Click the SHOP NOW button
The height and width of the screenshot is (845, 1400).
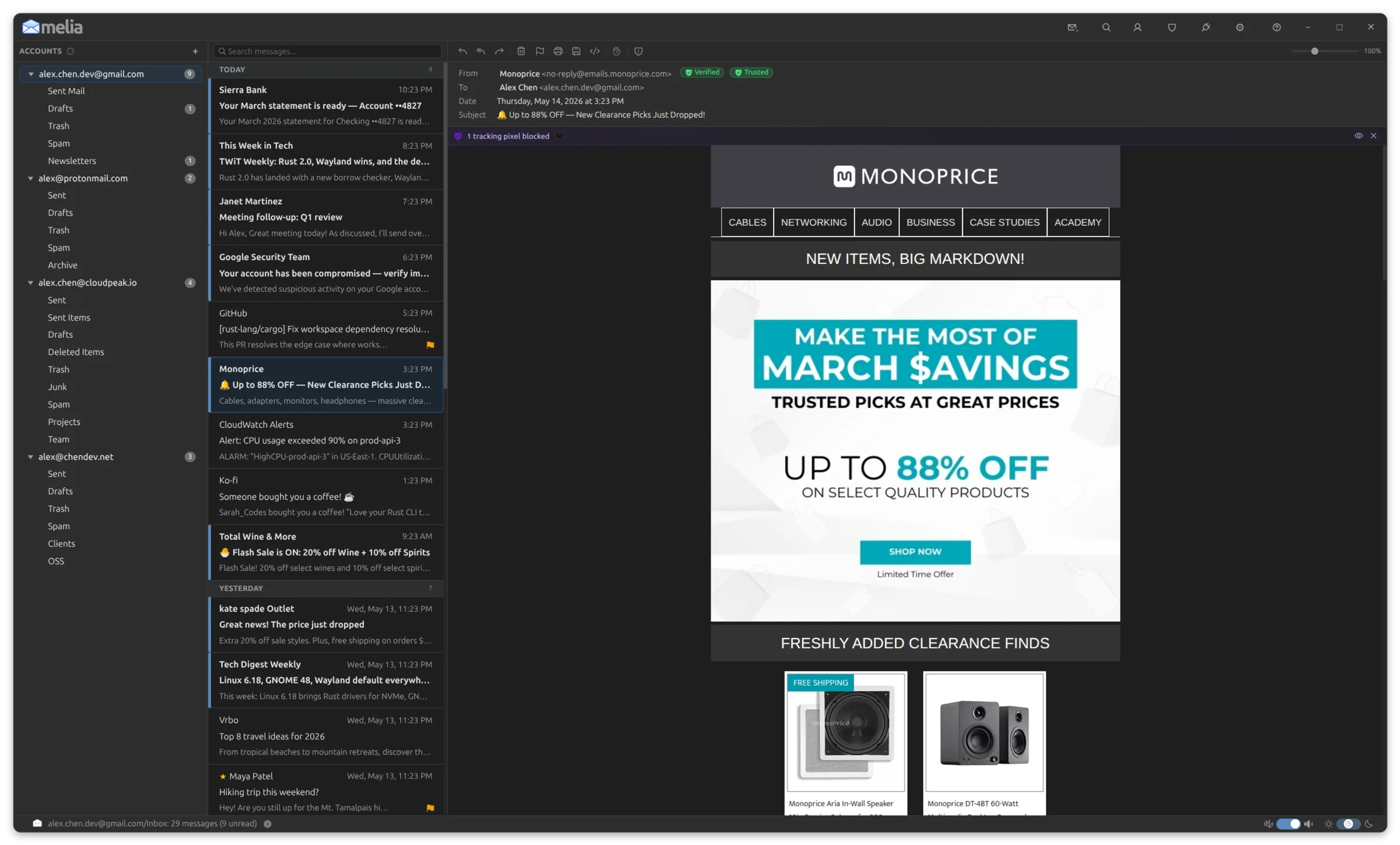[915, 552]
